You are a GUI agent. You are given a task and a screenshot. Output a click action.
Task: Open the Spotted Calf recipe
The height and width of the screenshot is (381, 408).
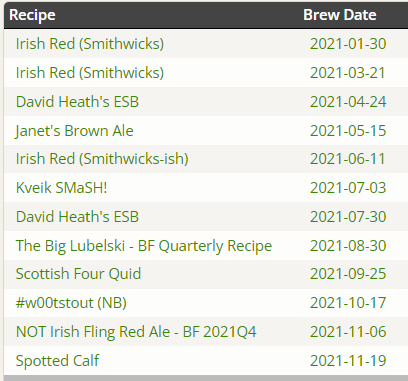pyautogui.click(x=57, y=361)
